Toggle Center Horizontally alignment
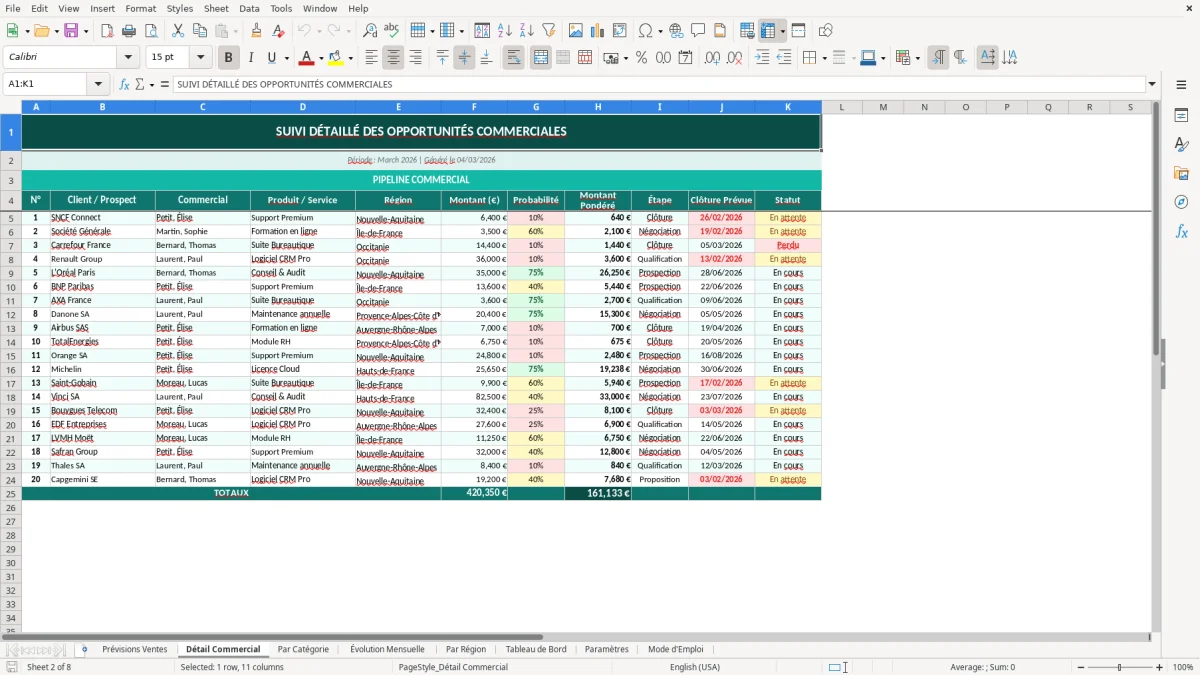 pyautogui.click(x=393, y=58)
